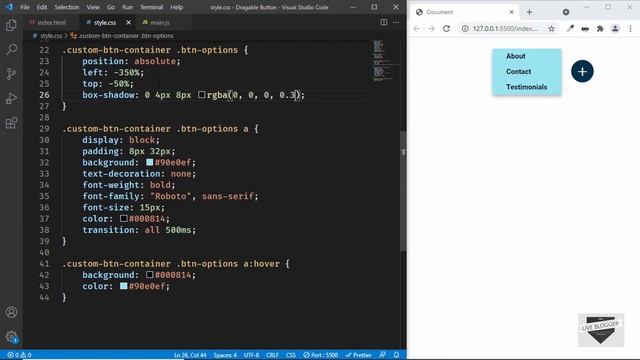
Task: Open a new browser tab
Action: pos(529,12)
